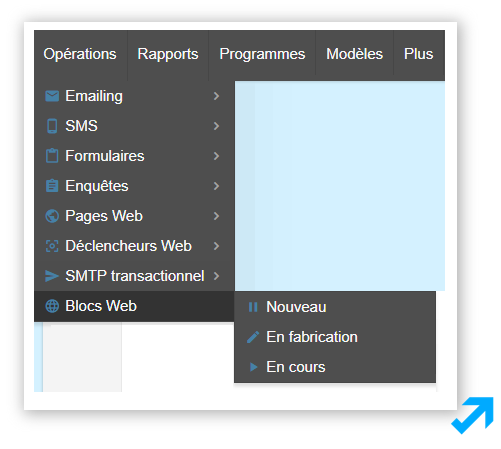Image resolution: width=501 pixels, height=449 pixels.
Task: Select the Formulaires clipboard icon
Action: [x=52, y=156]
